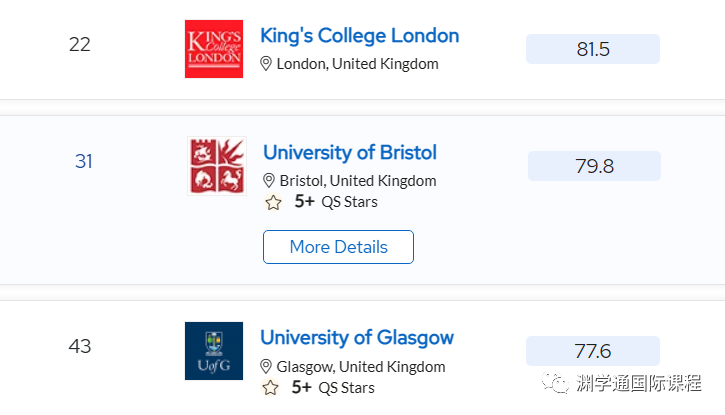This screenshot has height=415, width=725.
Task: Click the University of Bristol crest logo
Action: [x=217, y=166]
